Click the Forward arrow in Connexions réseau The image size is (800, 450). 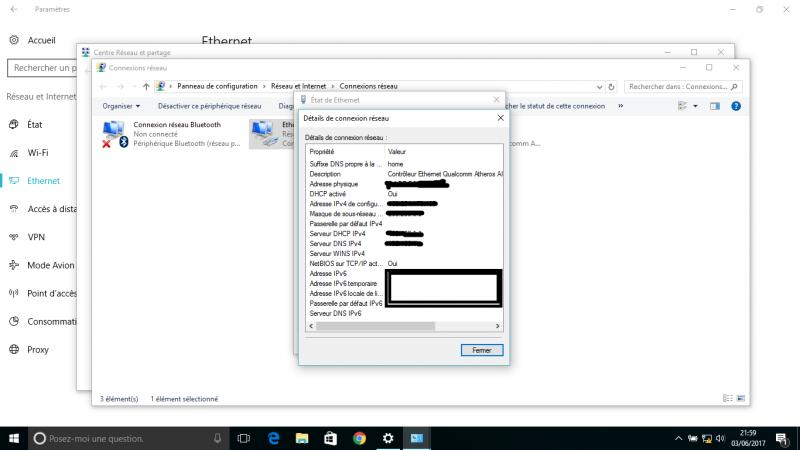[x=120, y=87]
